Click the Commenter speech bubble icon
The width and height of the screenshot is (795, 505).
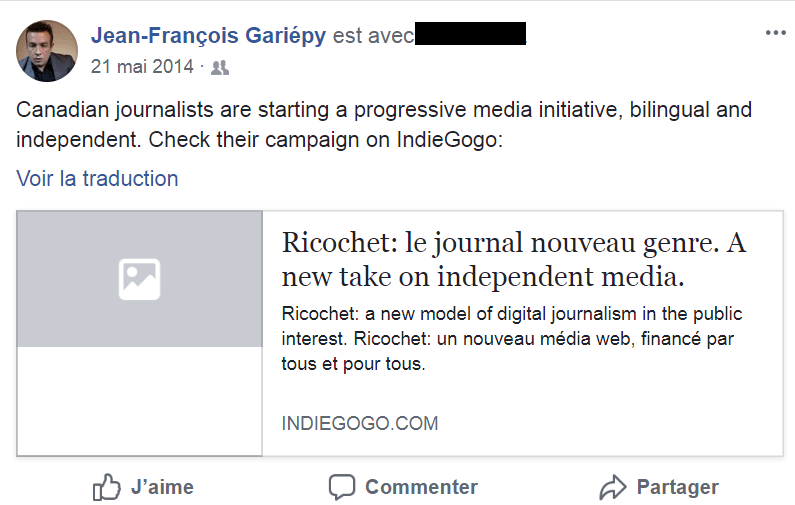[x=342, y=488]
